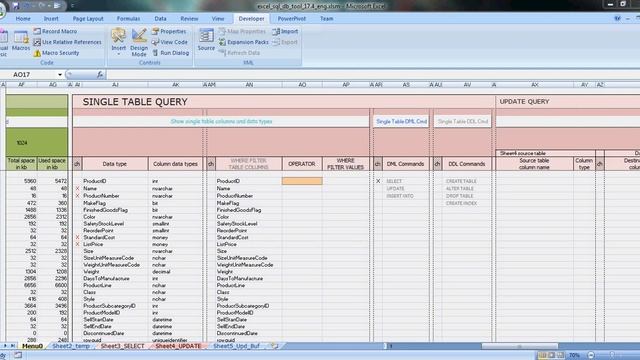Click MakeFlag in WHERE filter columns
This screenshot has height=360, width=640.
pyautogui.click(x=228, y=203)
